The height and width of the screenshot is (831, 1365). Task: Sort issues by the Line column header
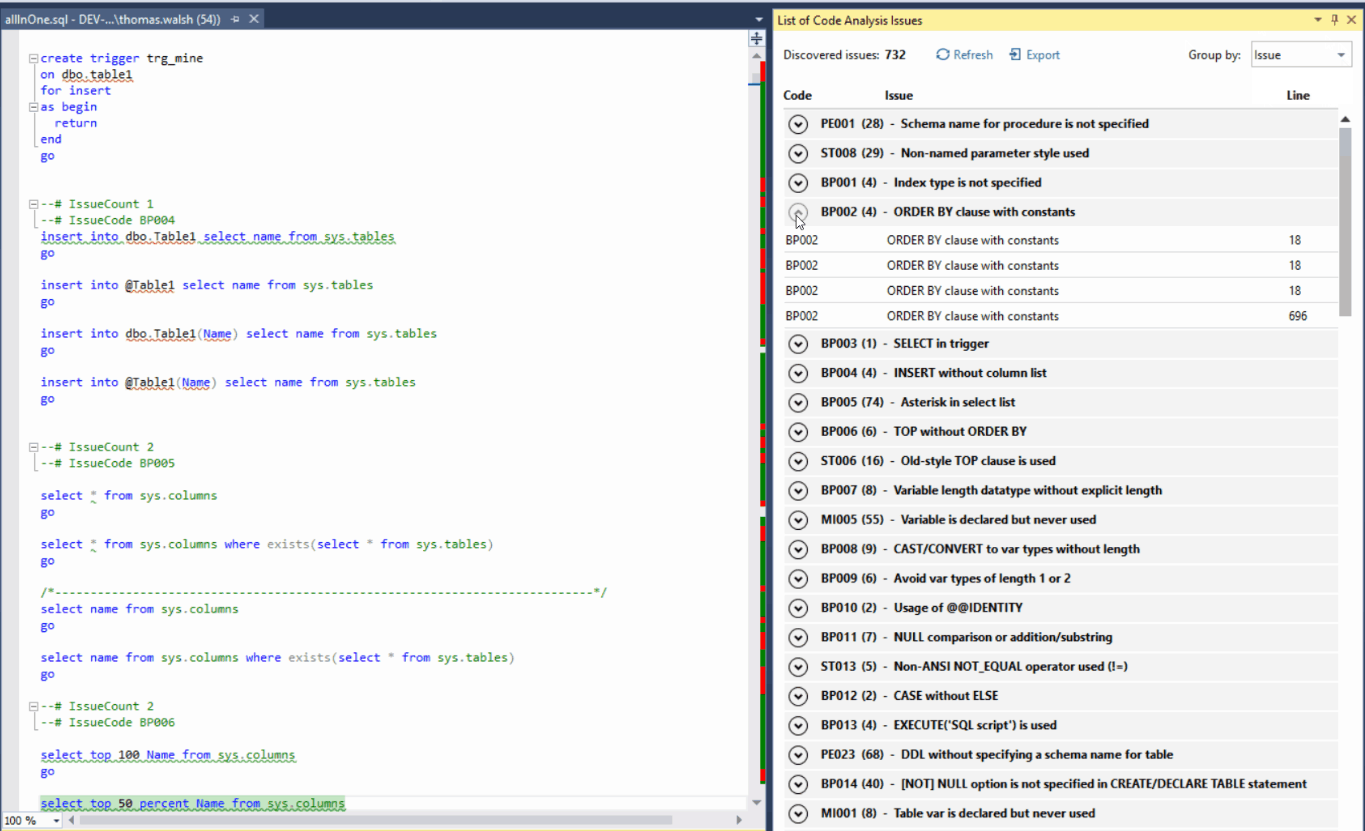point(1297,95)
